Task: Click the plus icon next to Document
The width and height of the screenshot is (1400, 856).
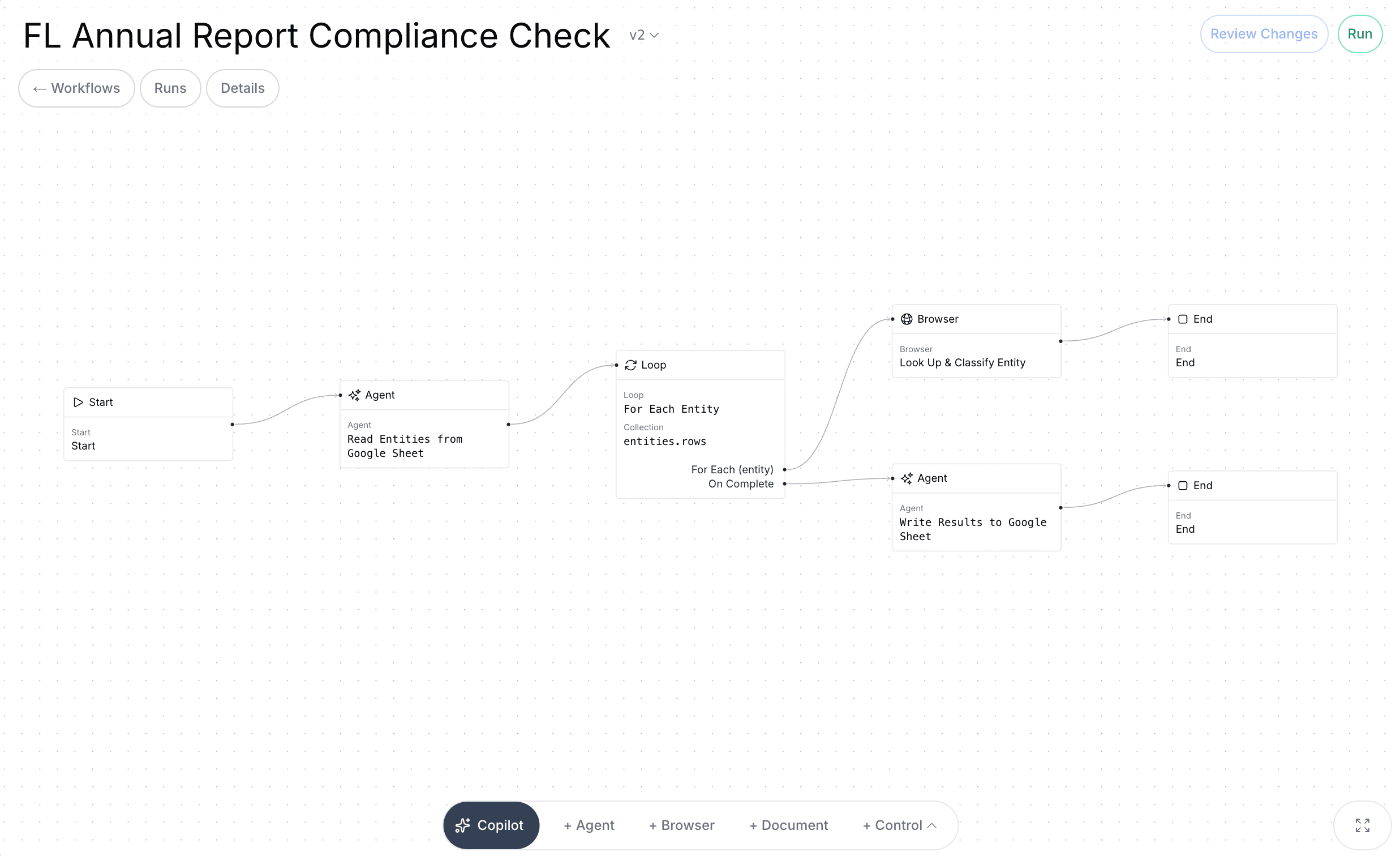Action: pyautogui.click(x=754, y=825)
